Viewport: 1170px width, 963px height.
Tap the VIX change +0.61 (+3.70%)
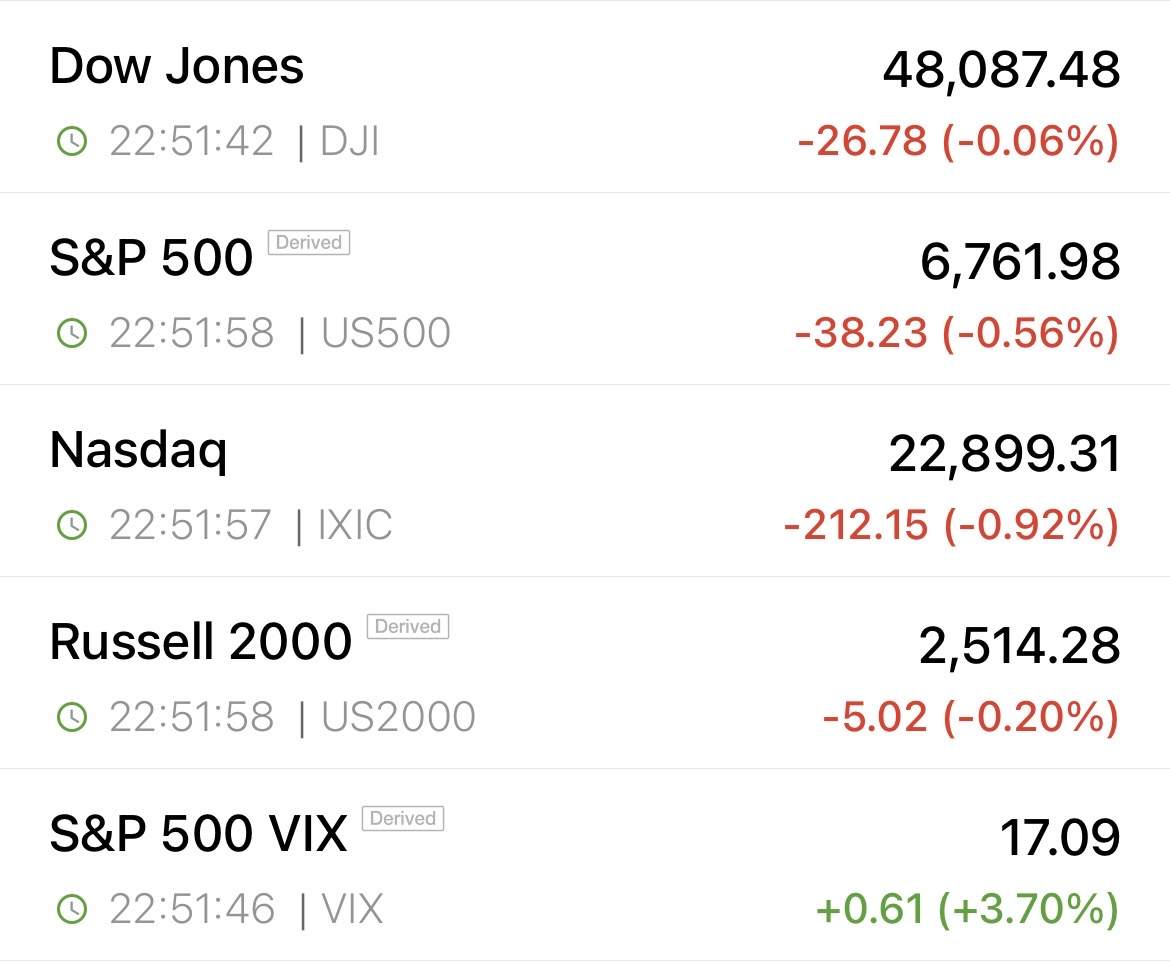pyautogui.click(x=966, y=910)
